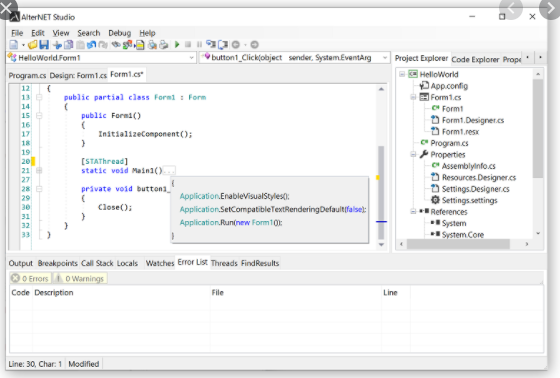Click the Print preview icon
The image size is (560, 378).
(x=152, y=45)
